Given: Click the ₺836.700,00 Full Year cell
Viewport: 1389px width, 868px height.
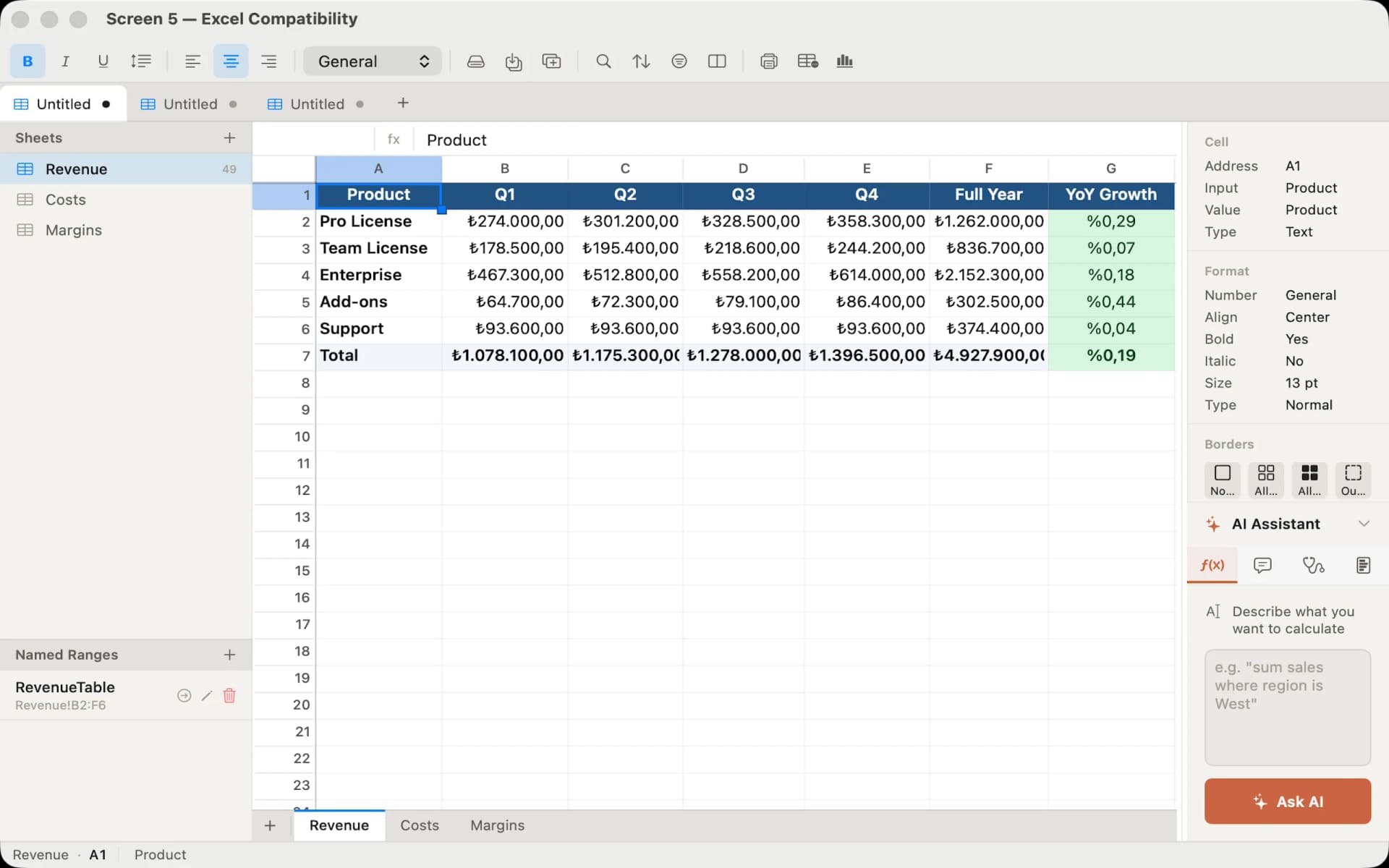Looking at the screenshot, I should tap(988, 248).
